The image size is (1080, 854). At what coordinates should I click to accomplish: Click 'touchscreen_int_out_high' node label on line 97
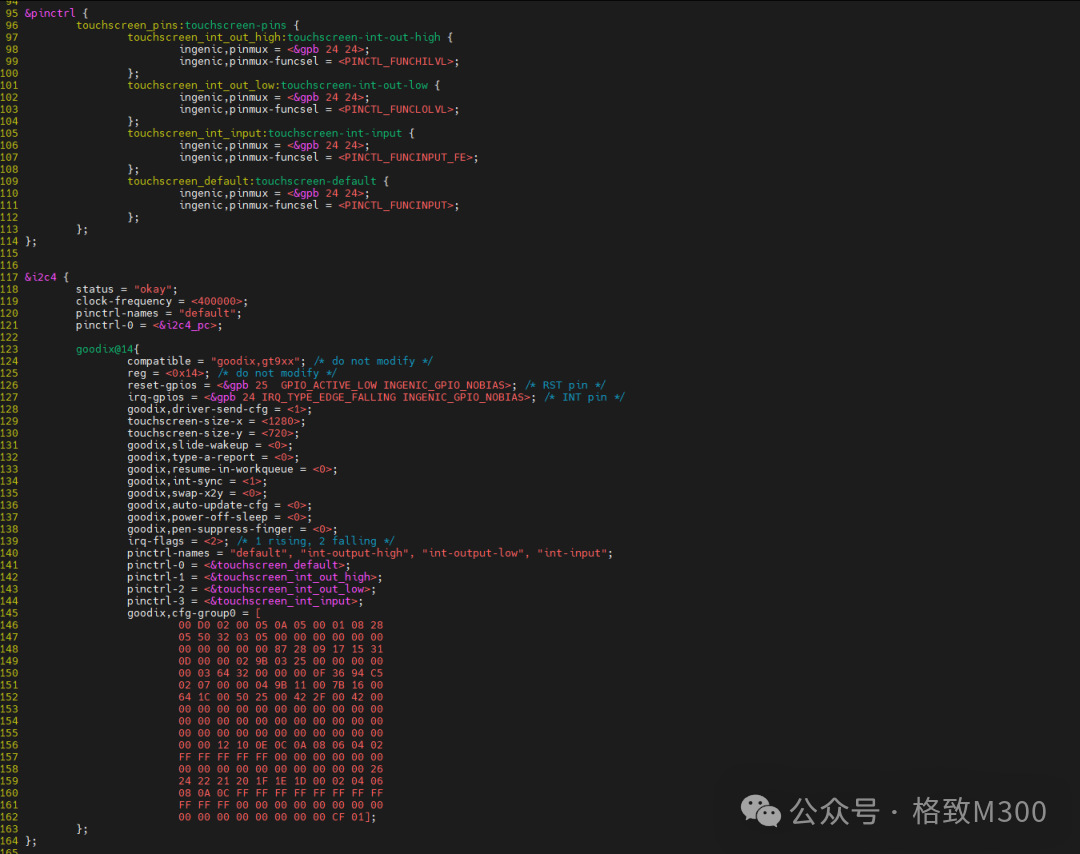(x=205, y=37)
